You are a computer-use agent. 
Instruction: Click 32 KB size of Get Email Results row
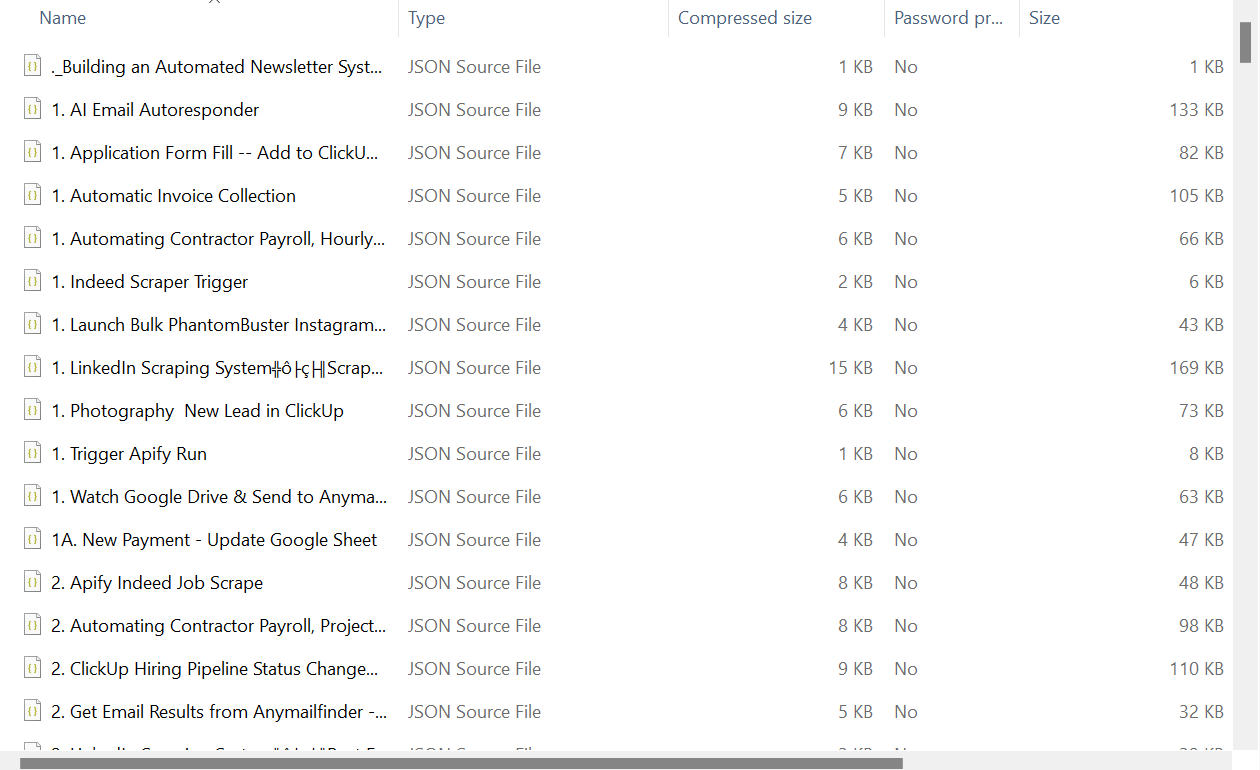(x=1201, y=712)
